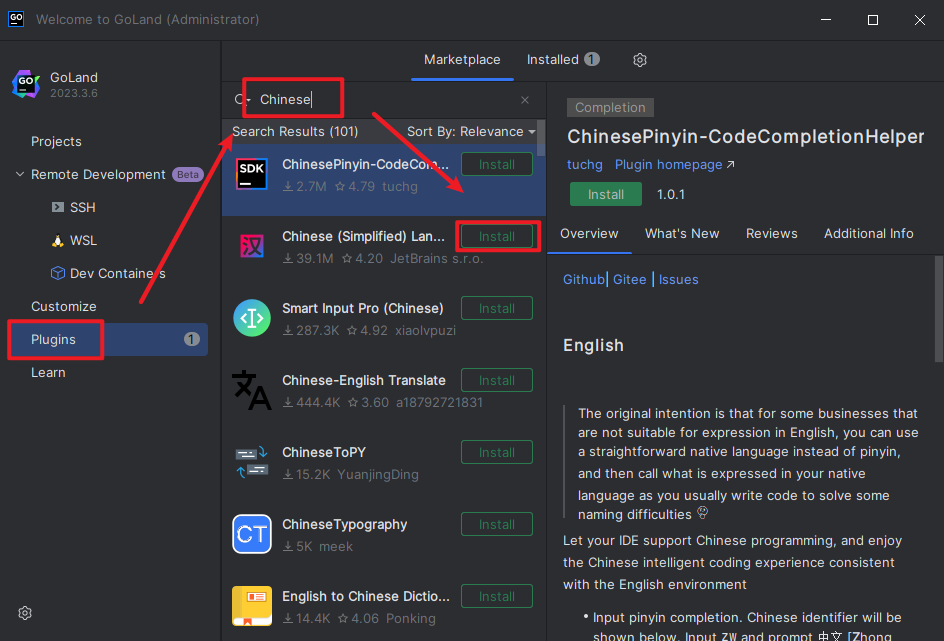Open Plugin homepage link
This screenshot has width=944, height=641.
pyautogui.click(x=674, y=165)
